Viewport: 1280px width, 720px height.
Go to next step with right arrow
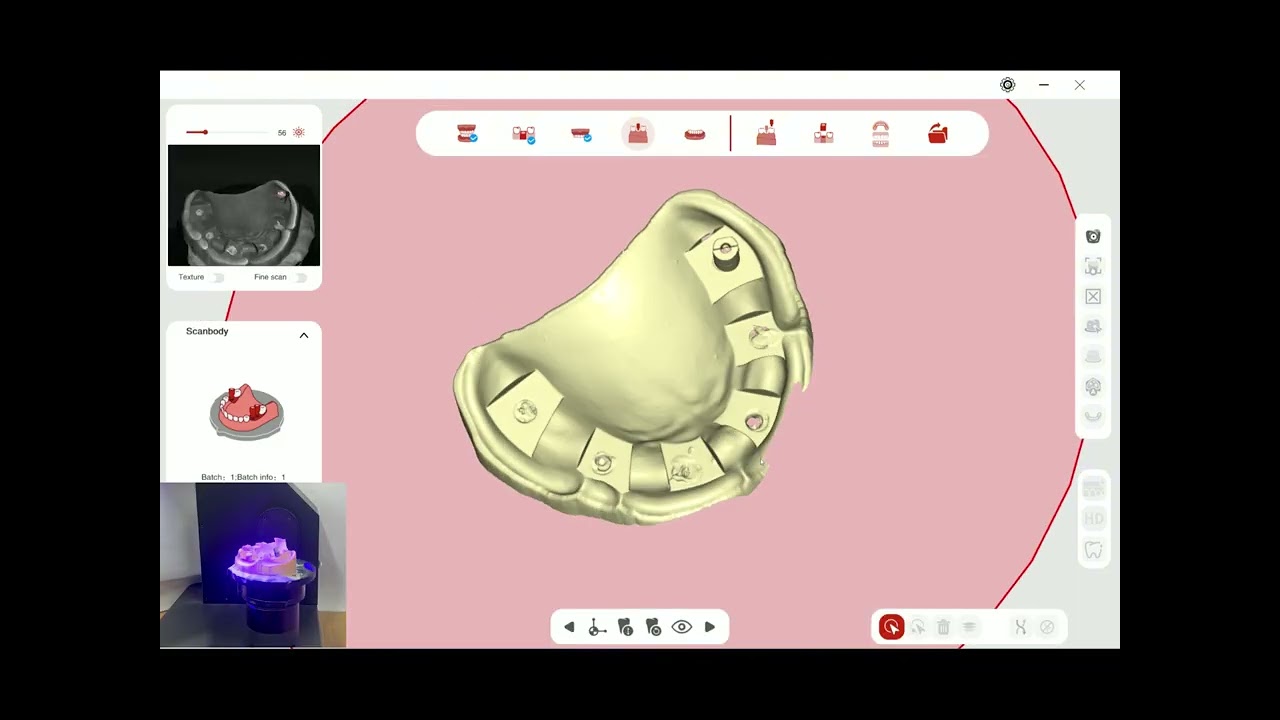[x=710, y=627]
